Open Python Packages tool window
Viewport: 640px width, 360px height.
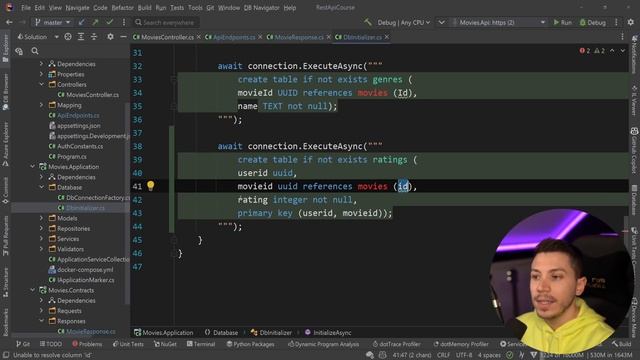(250, 344)
